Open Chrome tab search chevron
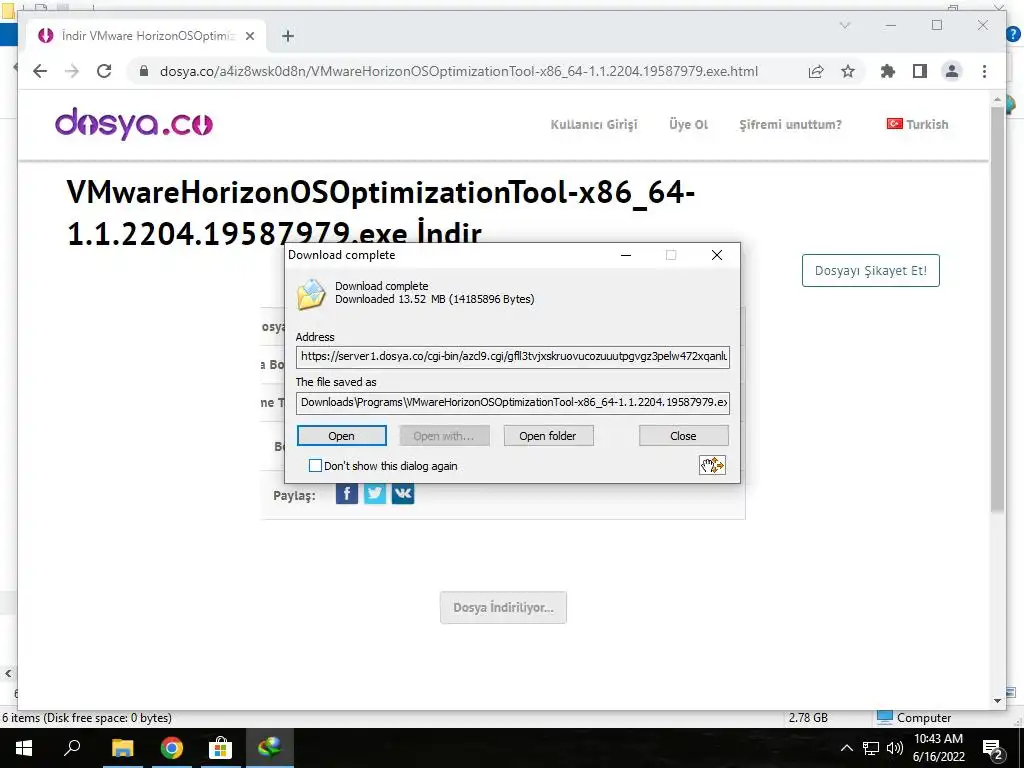Viewport: 1024px width, 768px height. coord(844,25)
